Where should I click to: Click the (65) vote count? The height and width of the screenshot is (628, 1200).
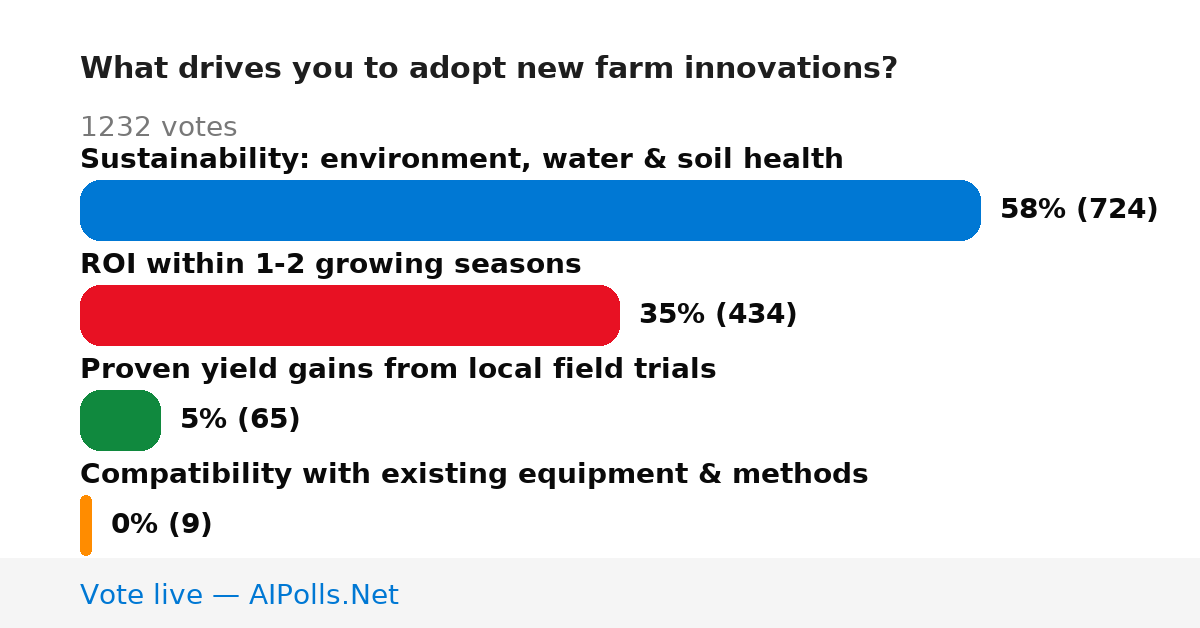[x=268, y=419]
